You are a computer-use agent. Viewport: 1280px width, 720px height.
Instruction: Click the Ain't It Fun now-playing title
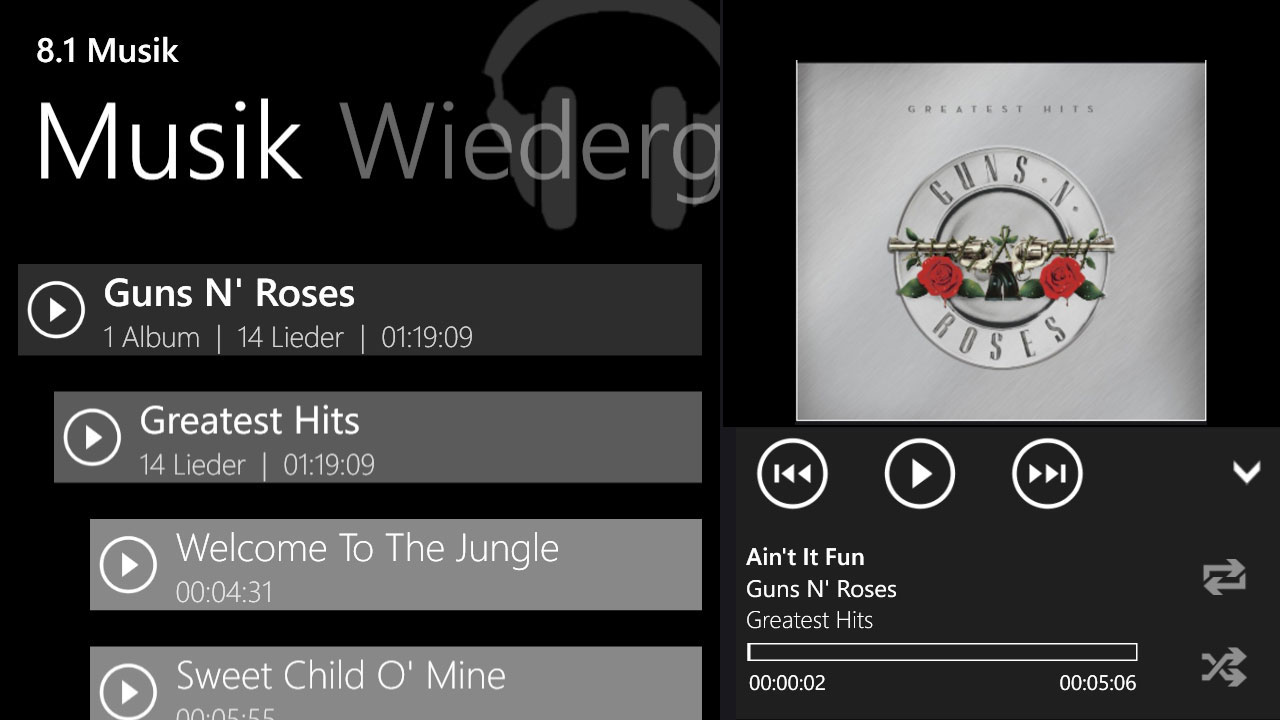pyautogui.click(x=805, y=557)
